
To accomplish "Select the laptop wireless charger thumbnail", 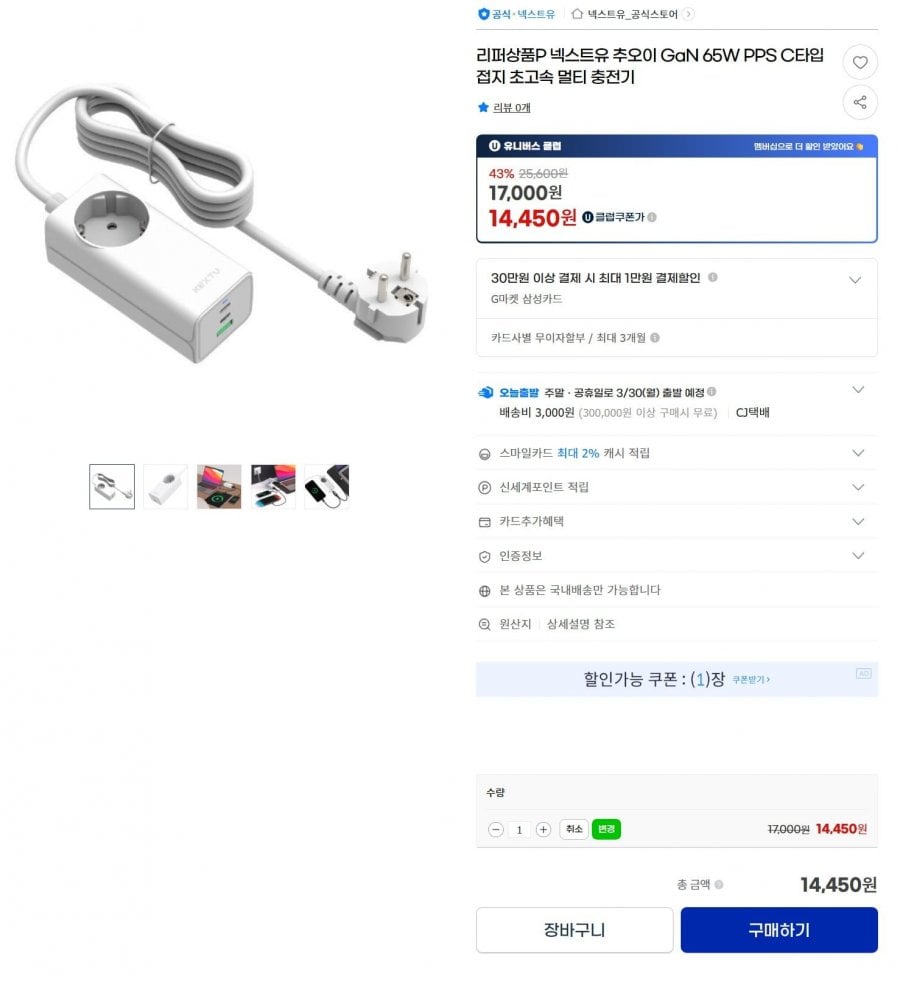I will tap(219, 487).
